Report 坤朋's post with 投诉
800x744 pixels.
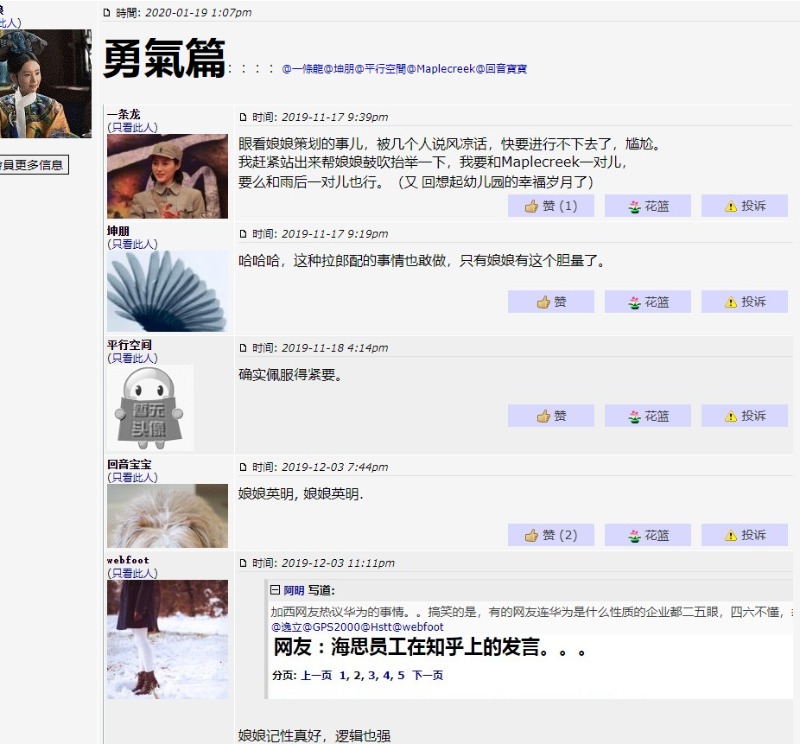point(744,302)
